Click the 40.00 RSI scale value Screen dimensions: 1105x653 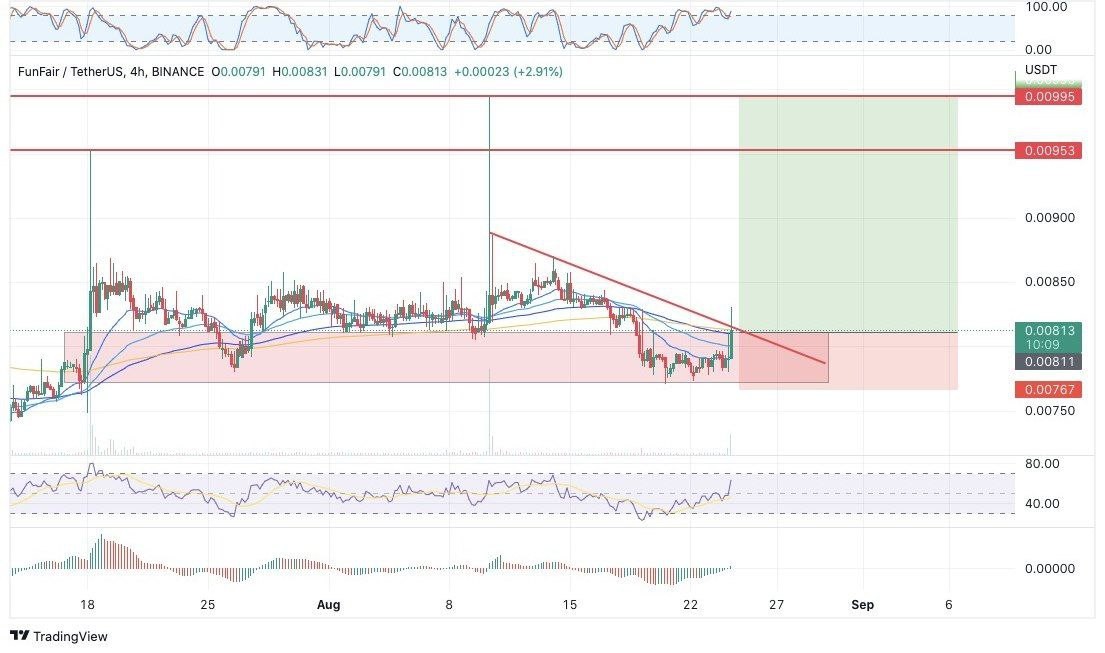tap(1042, 503)
